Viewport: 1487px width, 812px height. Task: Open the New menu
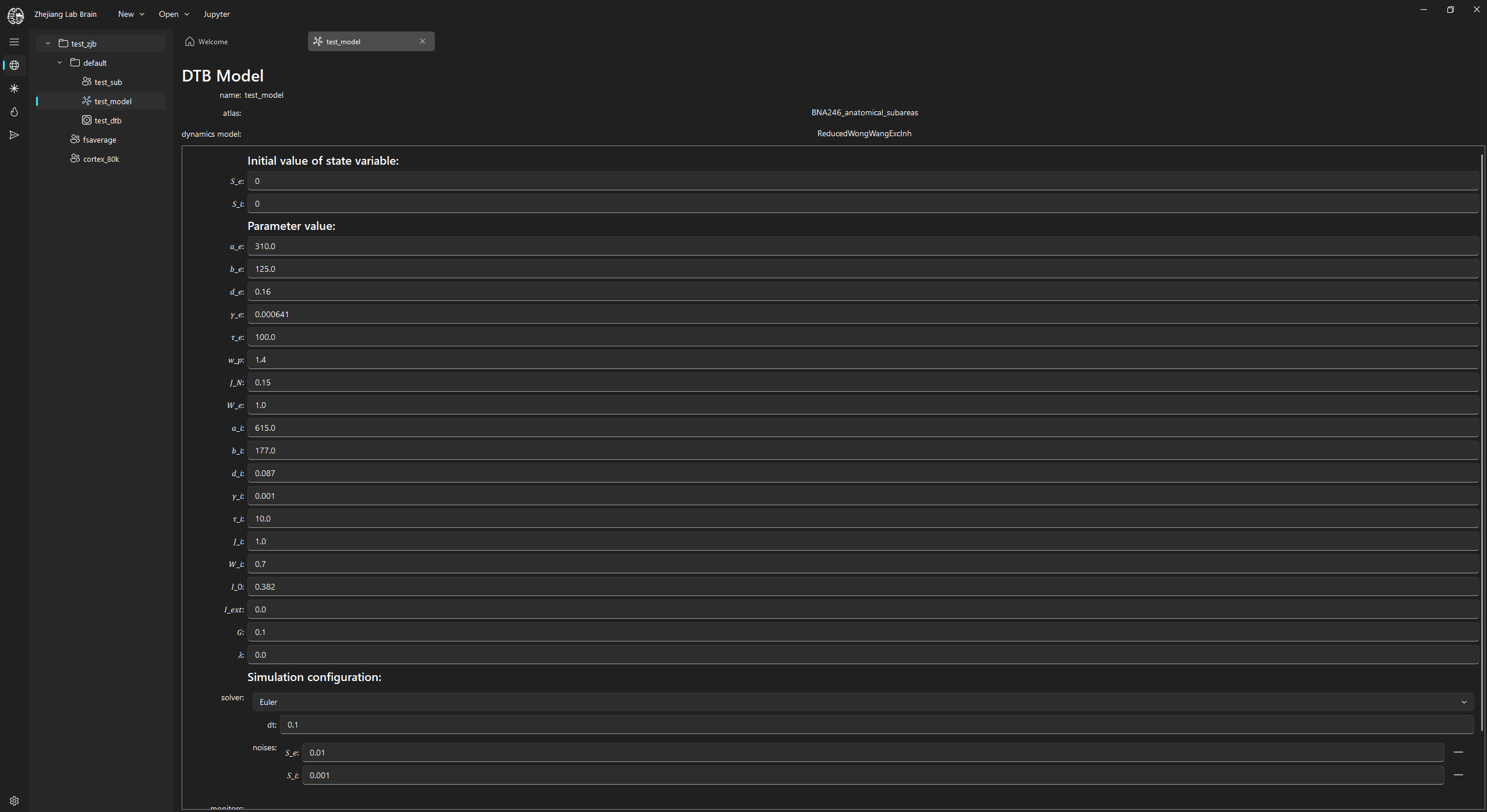tap(131, 14)
